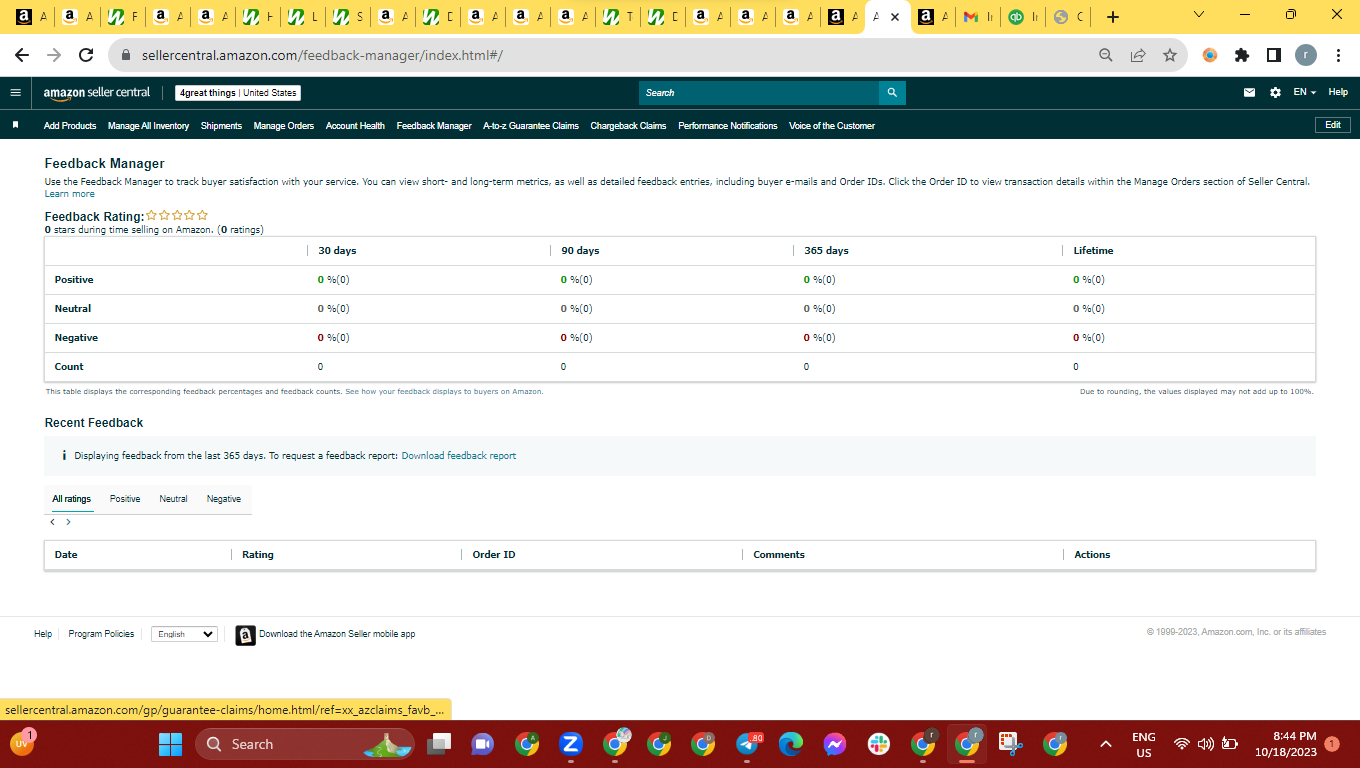Viewport: 1360px width, 768px height.
Task: Open Account Health
Action: [355, 126]
